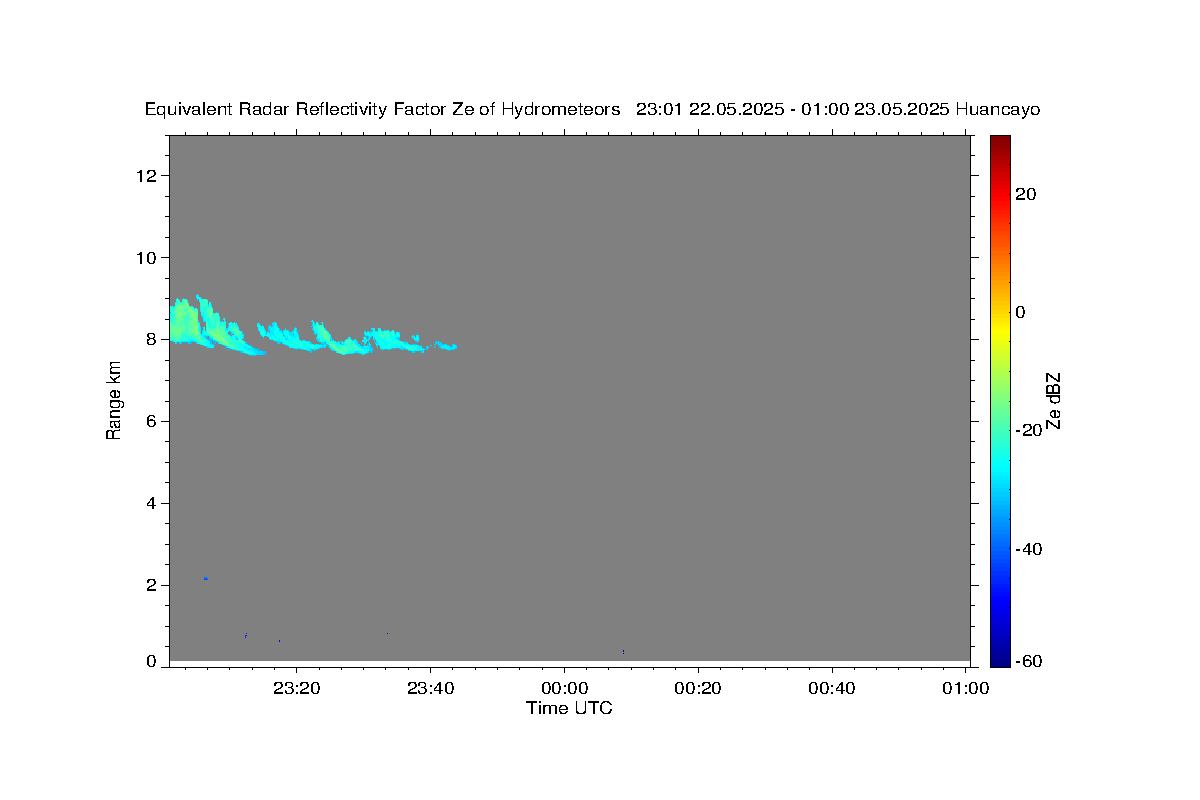The image size is (1200, 800).
Task: Click the cloud echo near 8 km range
Action: (313, 326)
